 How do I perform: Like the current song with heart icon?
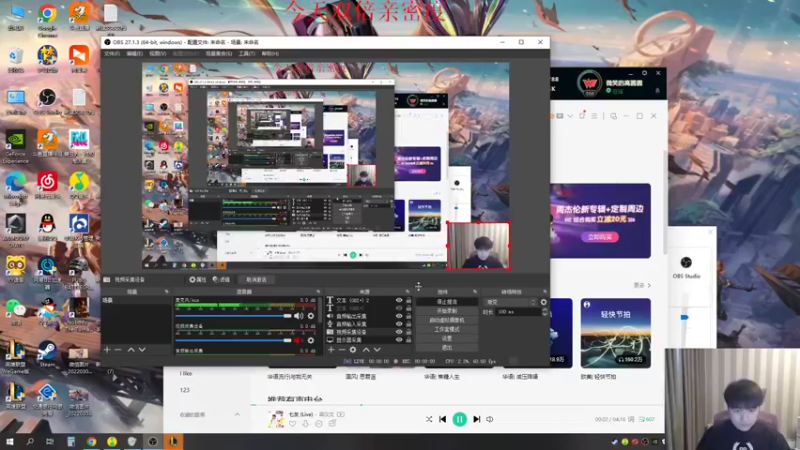292,423
